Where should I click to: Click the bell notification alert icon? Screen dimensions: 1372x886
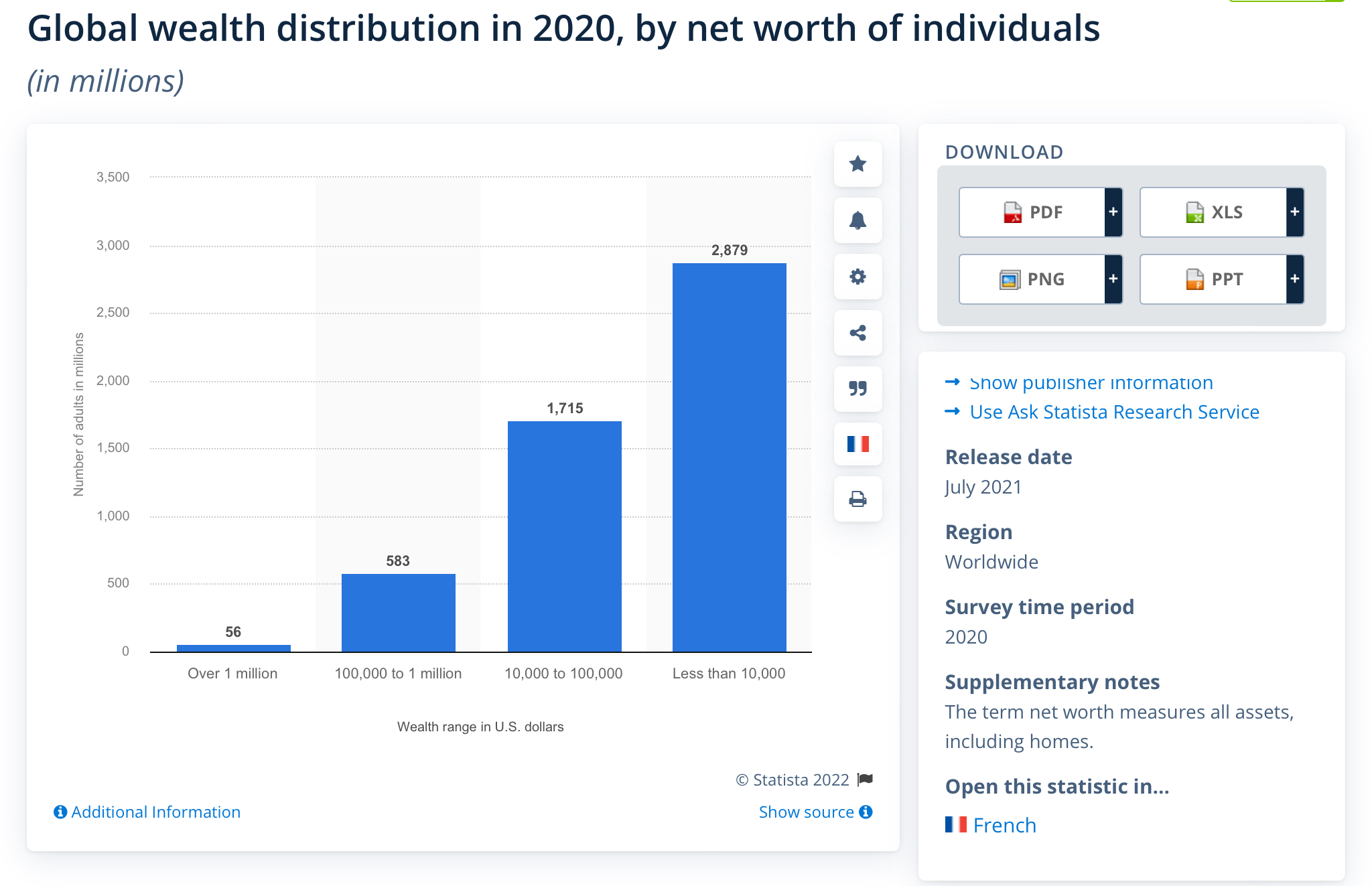[x=857, y=220]
